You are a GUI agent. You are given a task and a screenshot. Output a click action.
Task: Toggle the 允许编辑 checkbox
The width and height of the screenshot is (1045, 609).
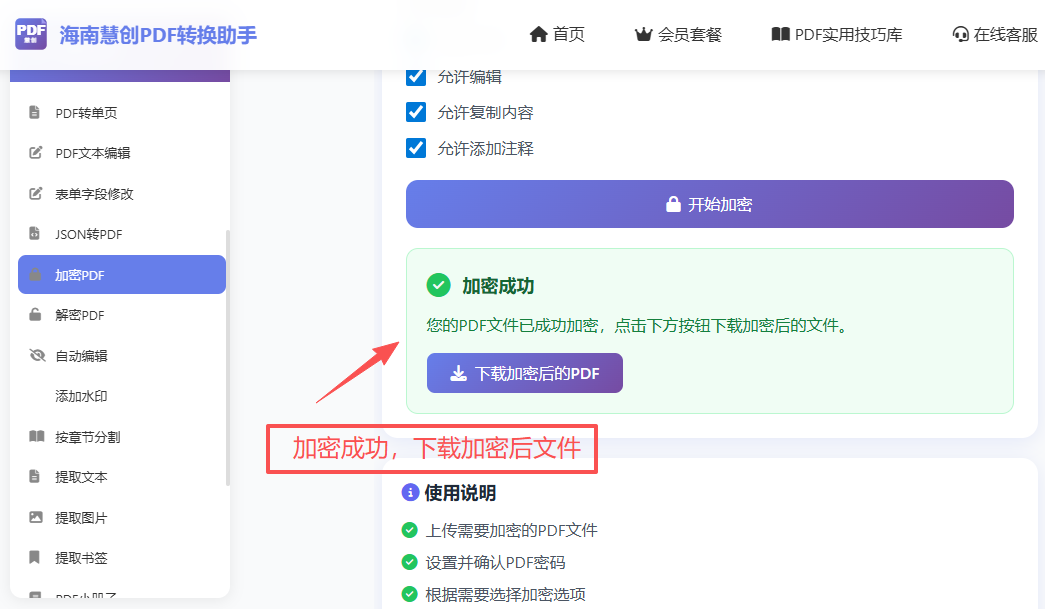416,76
